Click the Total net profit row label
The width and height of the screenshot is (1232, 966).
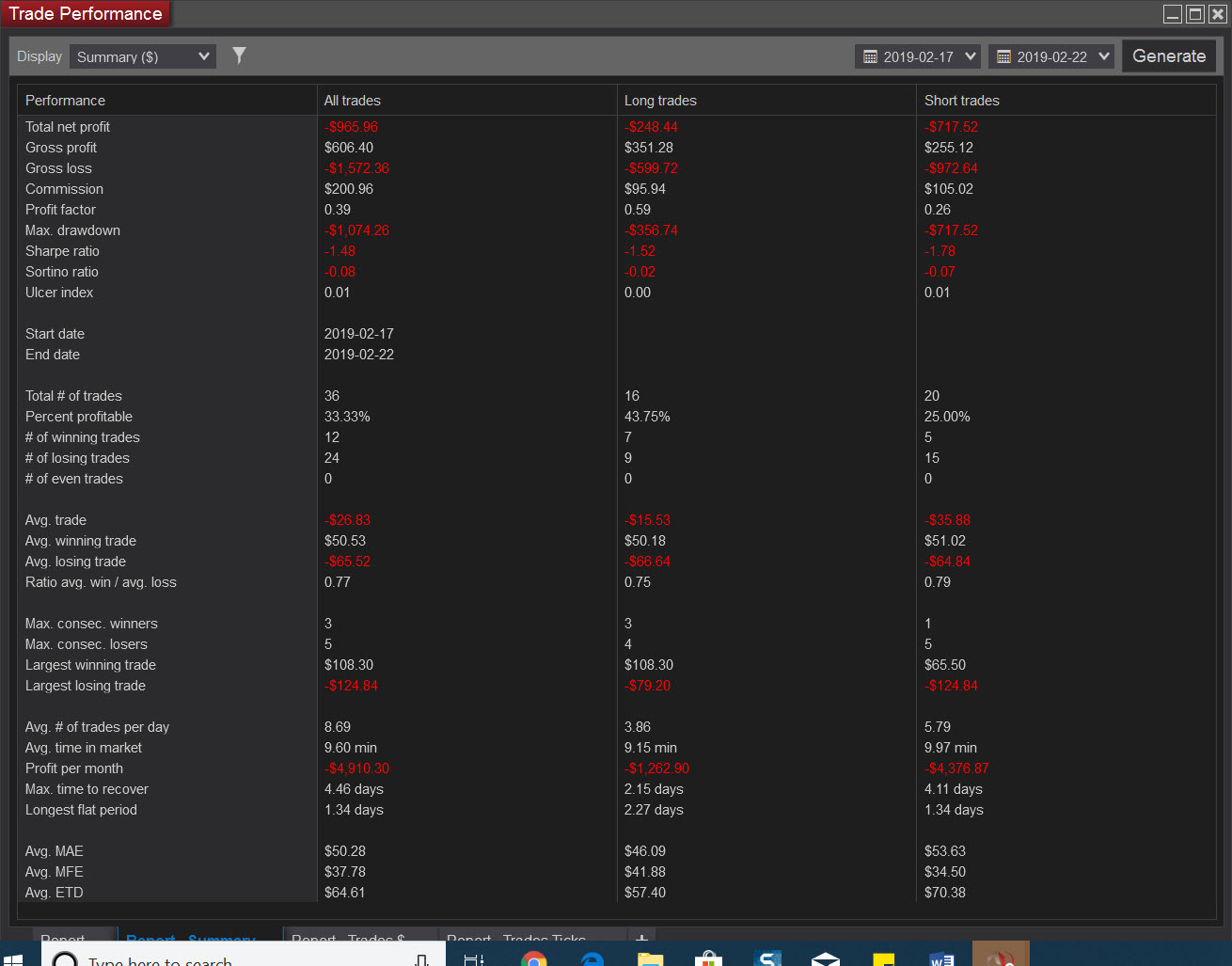(68, 127)
